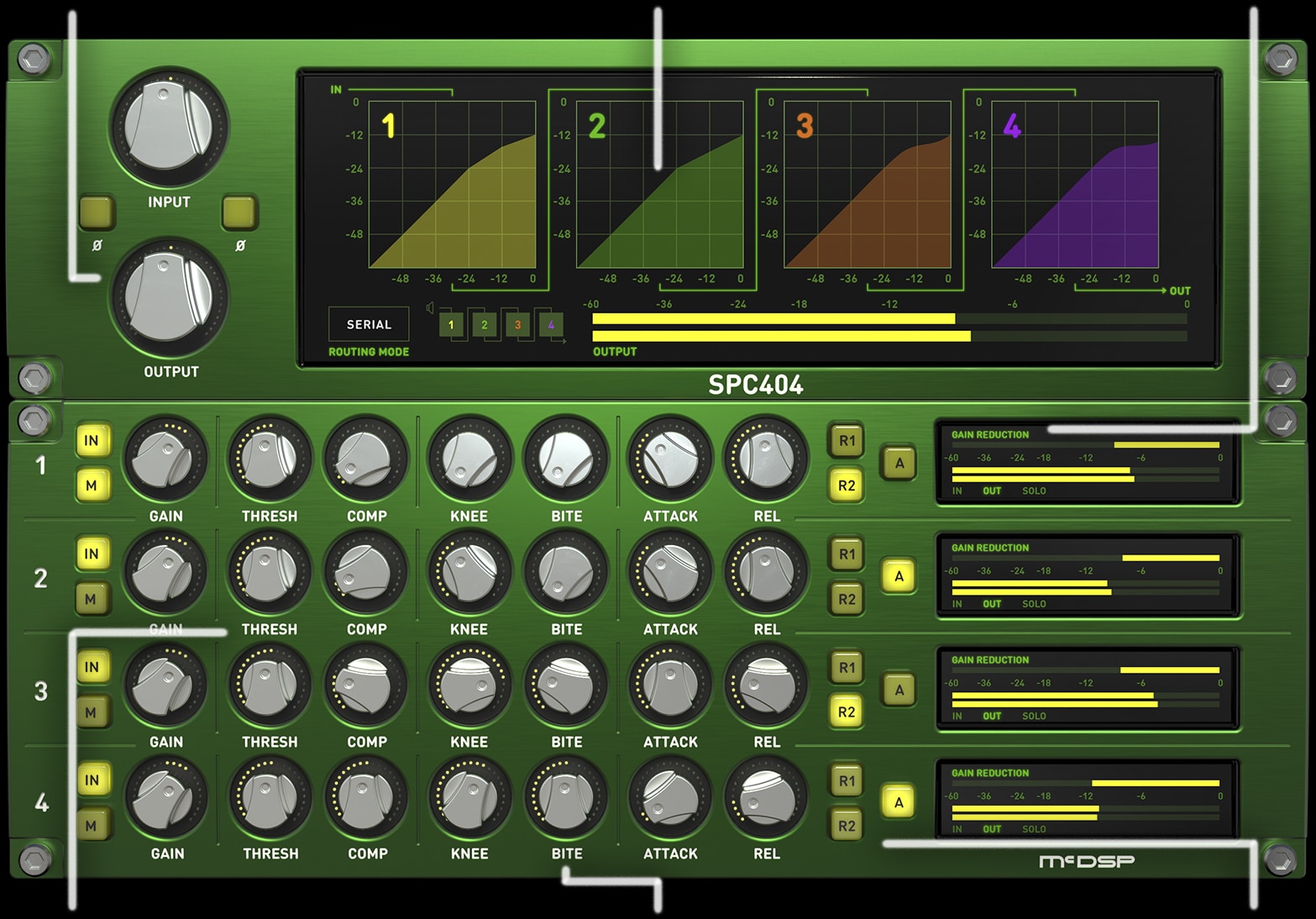Image resolution: width=1316 pixels, height=919 pixels.
Task: Click band 1 COMP knob
Action: click(366, 459)
